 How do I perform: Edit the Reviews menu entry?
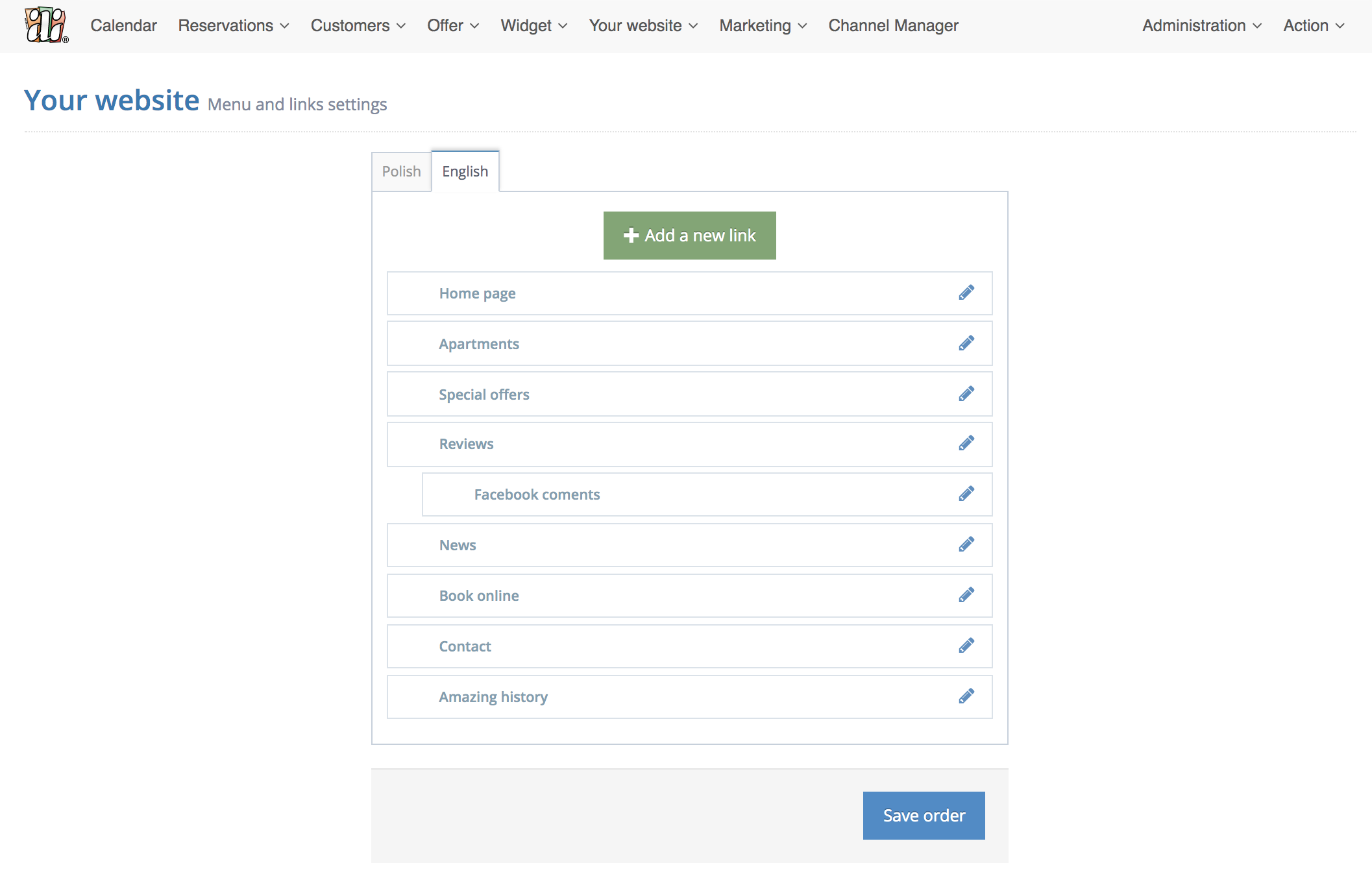pyautogui.click(x=966, y=443)
